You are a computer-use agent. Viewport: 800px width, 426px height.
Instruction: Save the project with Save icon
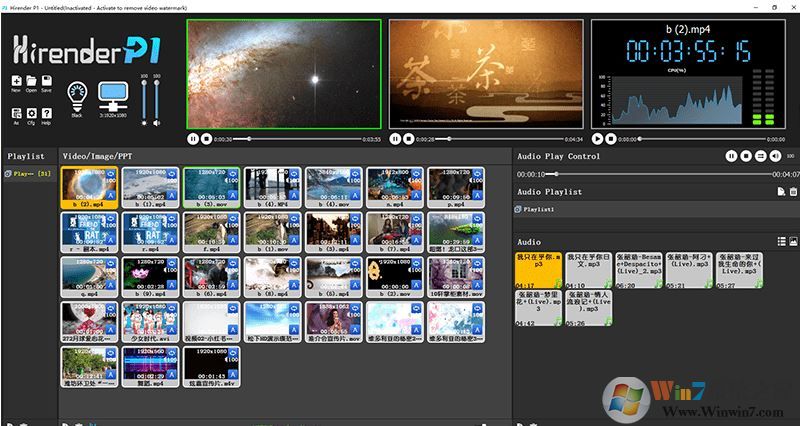click(x=46, y=81)
